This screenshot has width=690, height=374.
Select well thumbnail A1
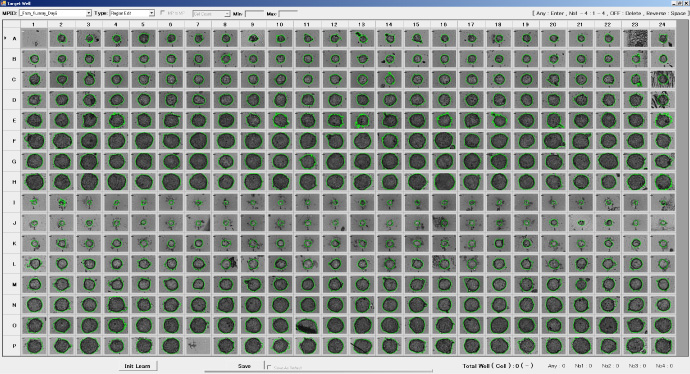[x=34, y=39]
